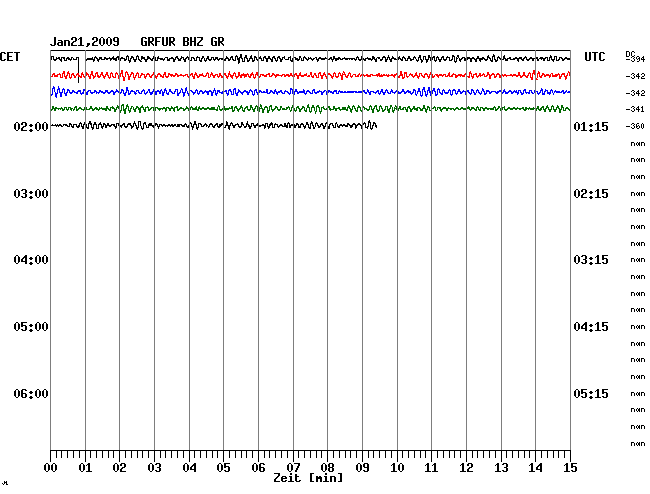Screen dimensions: 650x494
Task: Select the CET timezone label
Action: pos(10,57)
